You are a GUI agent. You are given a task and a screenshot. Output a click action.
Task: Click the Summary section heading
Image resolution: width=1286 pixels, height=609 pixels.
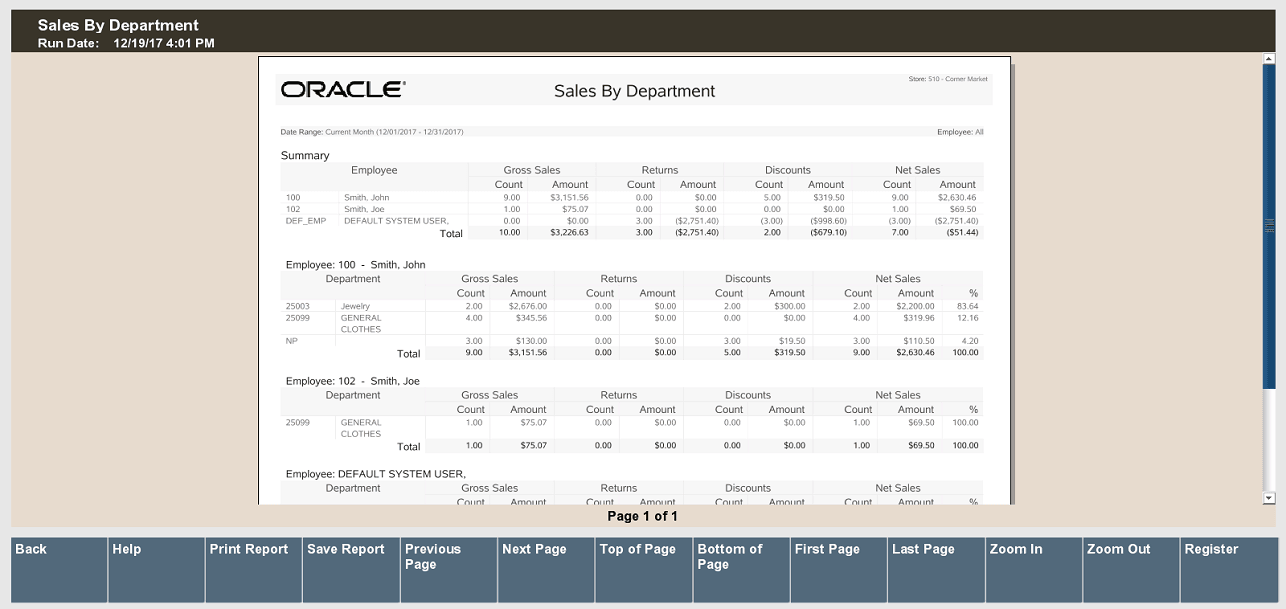pyautogui.click(x=305, y=156)
